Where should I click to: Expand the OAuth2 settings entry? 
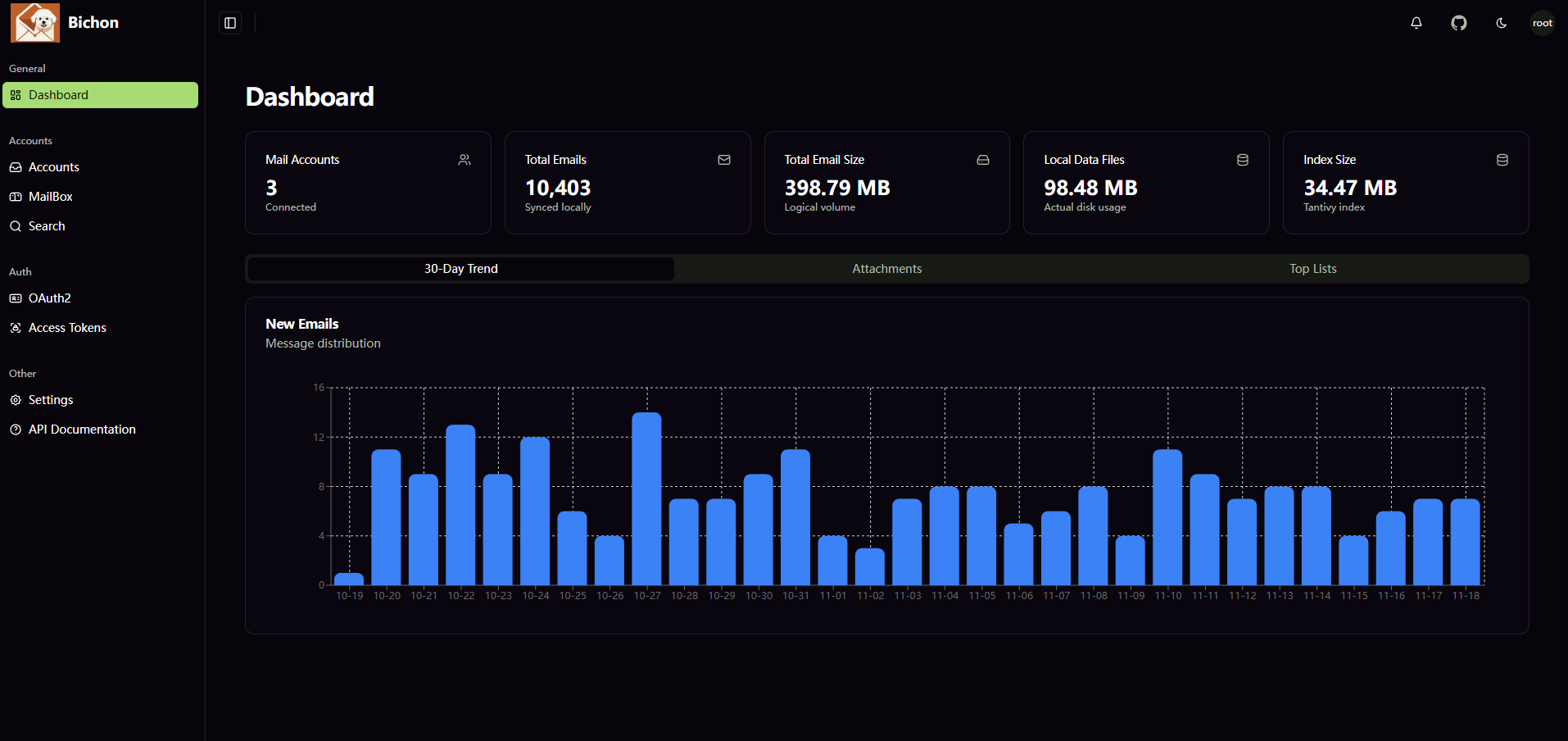(50, 298)
